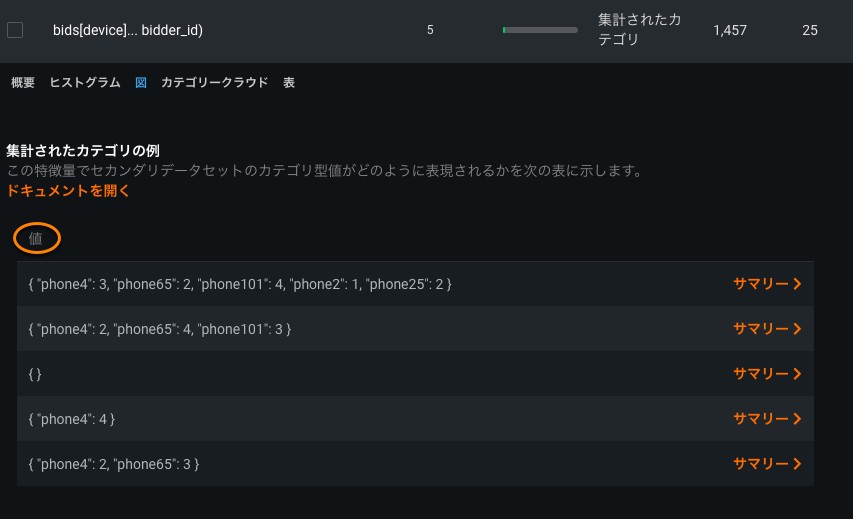Check the bids[device] bidder_id feature checkbox

click(x=15, y=30)
